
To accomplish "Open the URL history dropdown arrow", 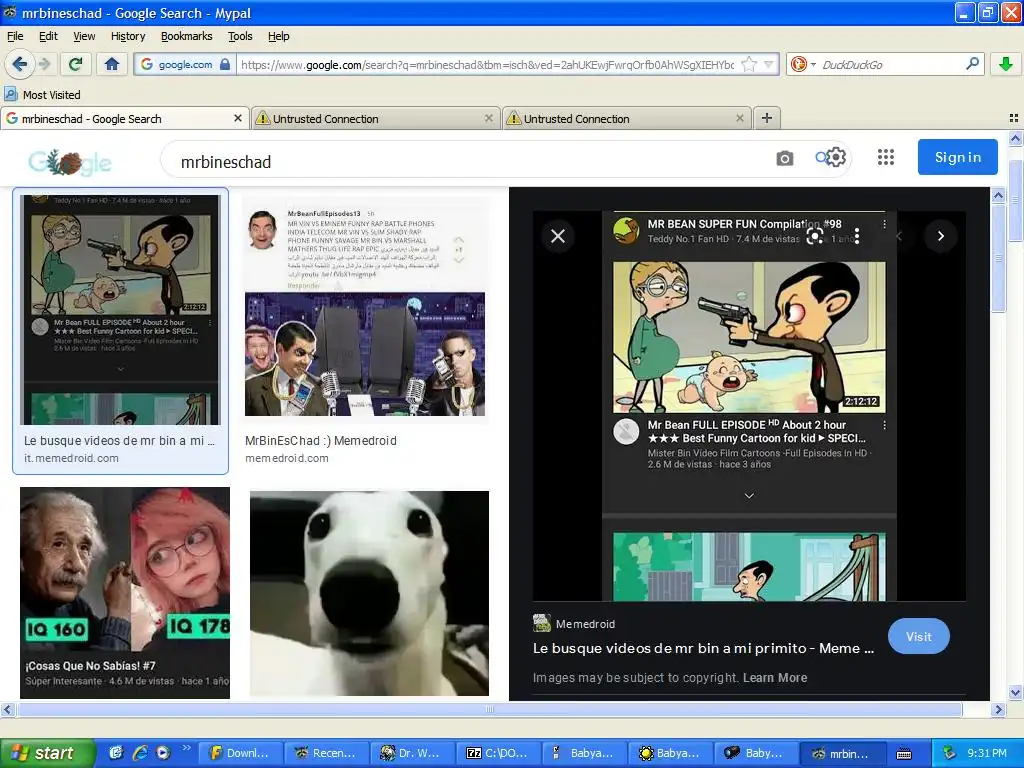I will 769,64.
